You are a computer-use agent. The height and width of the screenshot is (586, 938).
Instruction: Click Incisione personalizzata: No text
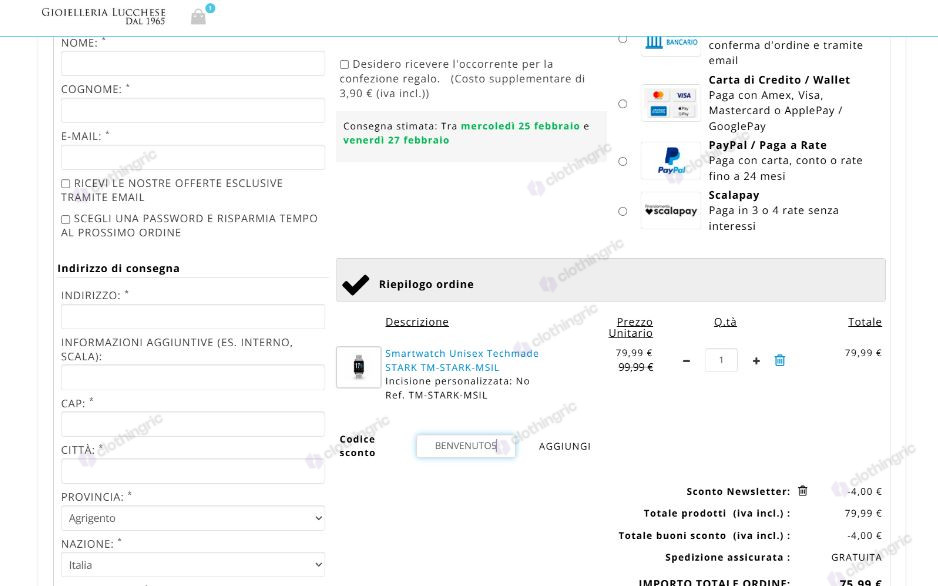[x=457, y=381]
